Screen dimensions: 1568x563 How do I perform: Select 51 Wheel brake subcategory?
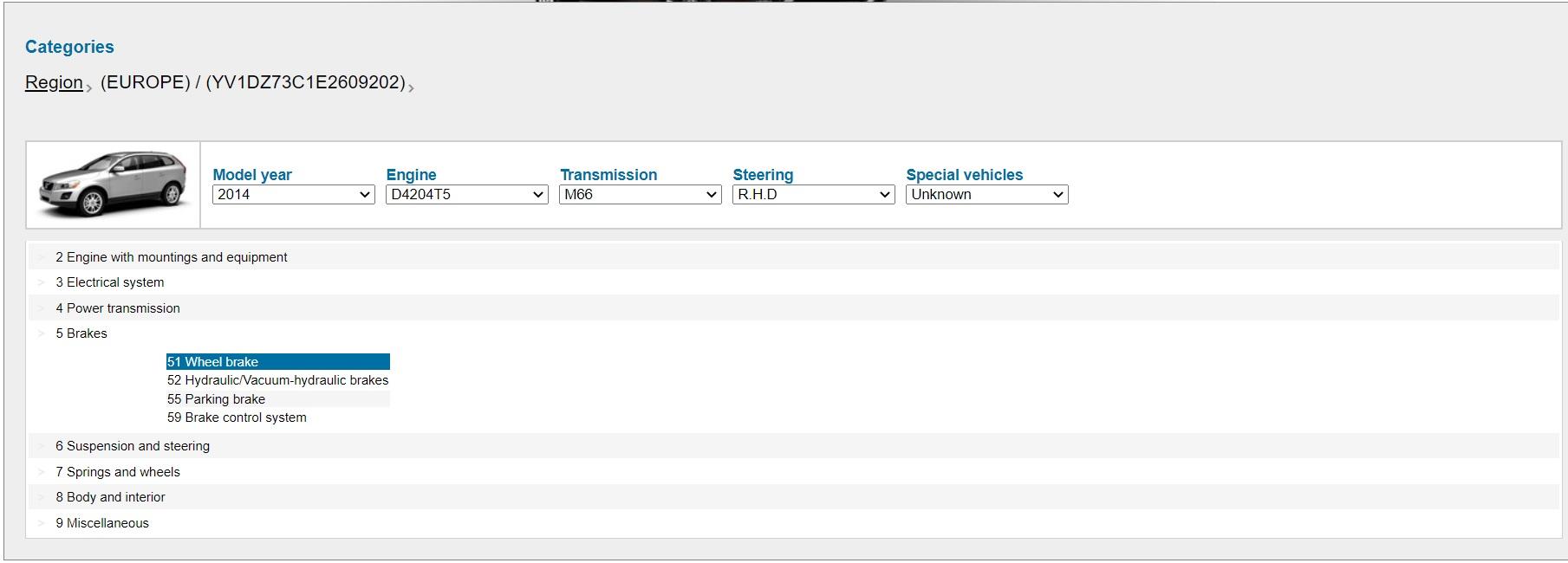pos(278,362)
